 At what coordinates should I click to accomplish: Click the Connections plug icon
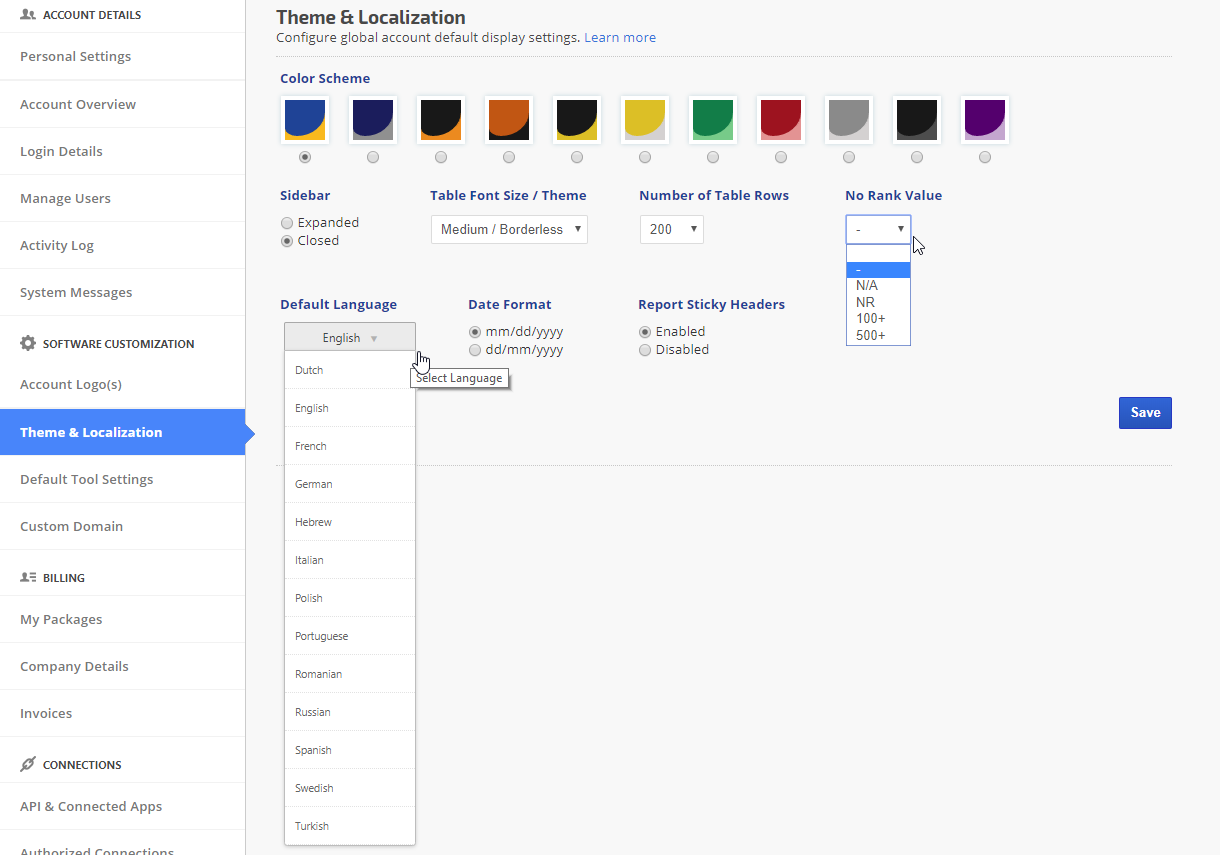(x=28, y=764)
